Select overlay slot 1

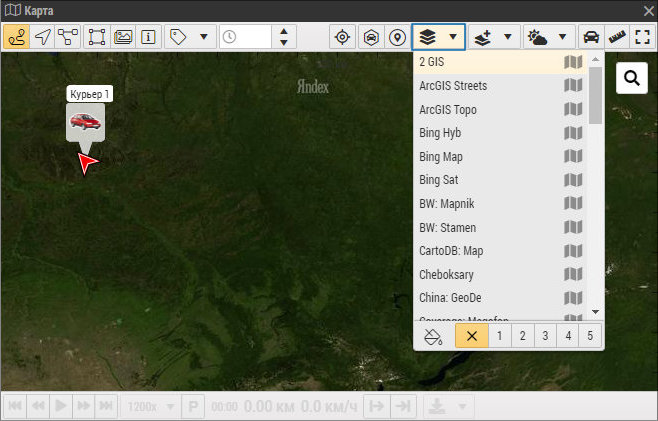(500, 336)
